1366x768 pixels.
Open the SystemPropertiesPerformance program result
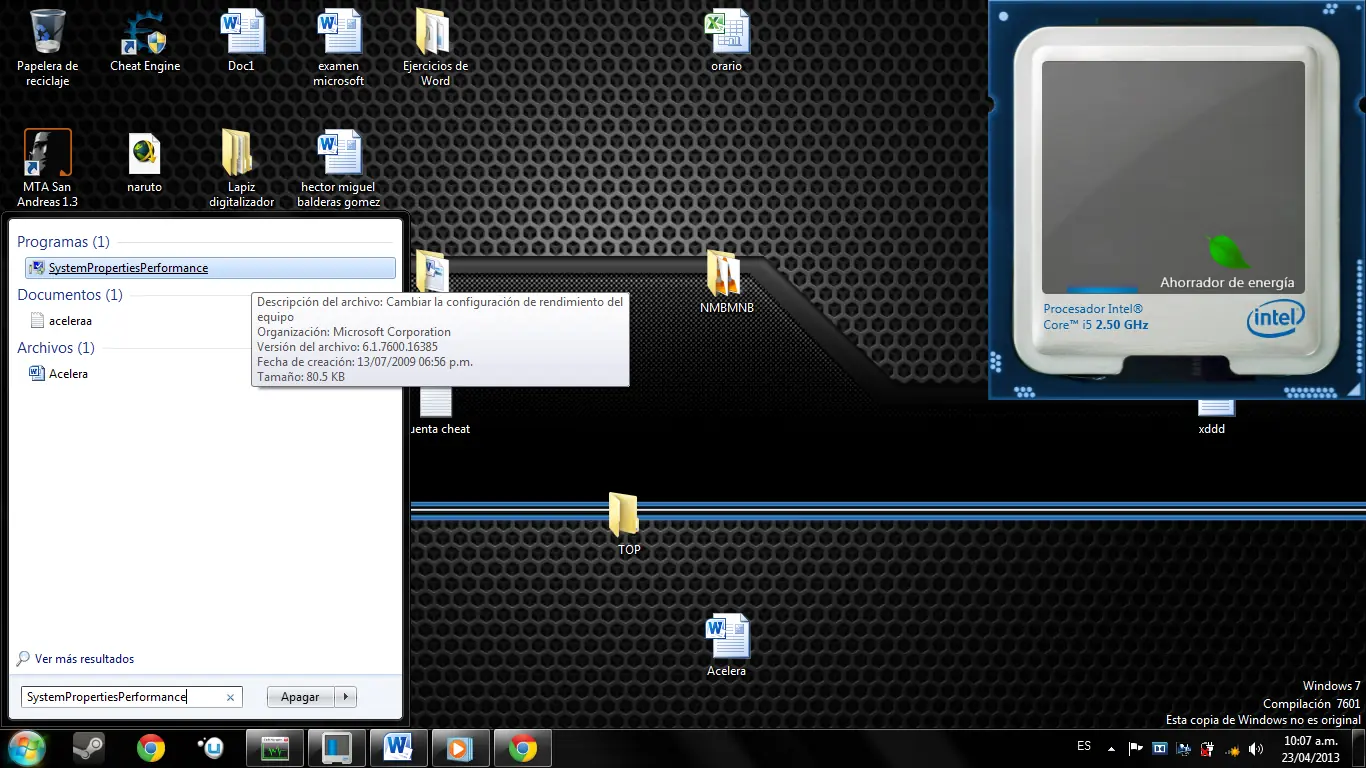point(210,268)
